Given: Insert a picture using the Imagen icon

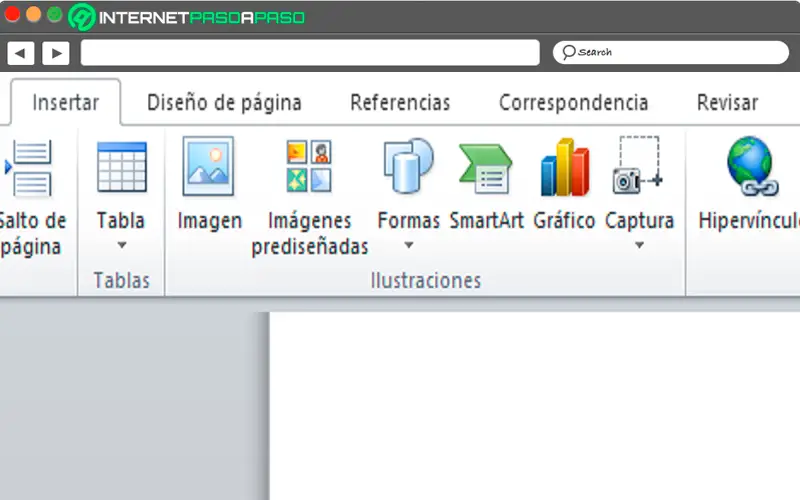Looking at the screenshot, I should [208, 166].
